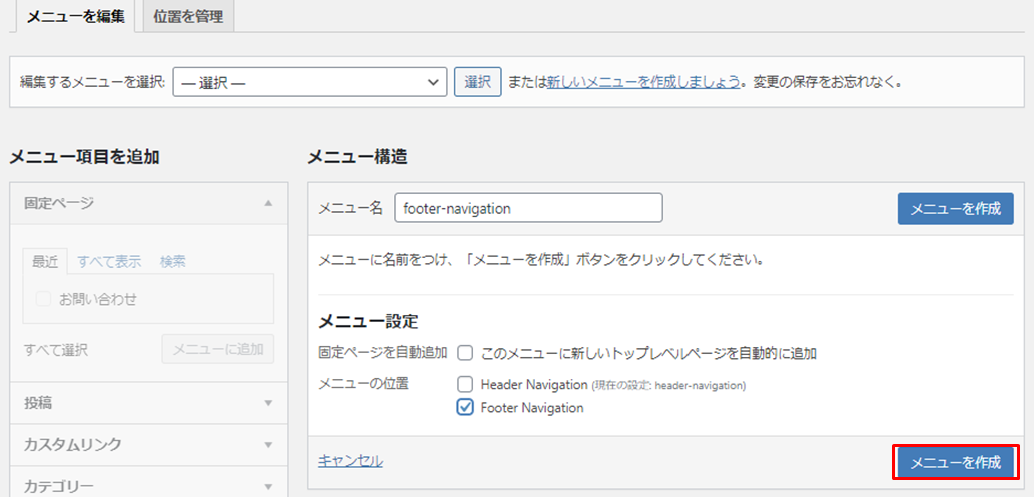
Task: Follow the 新しいメニューを作成しましょう link
Action: tap(643, 83)
